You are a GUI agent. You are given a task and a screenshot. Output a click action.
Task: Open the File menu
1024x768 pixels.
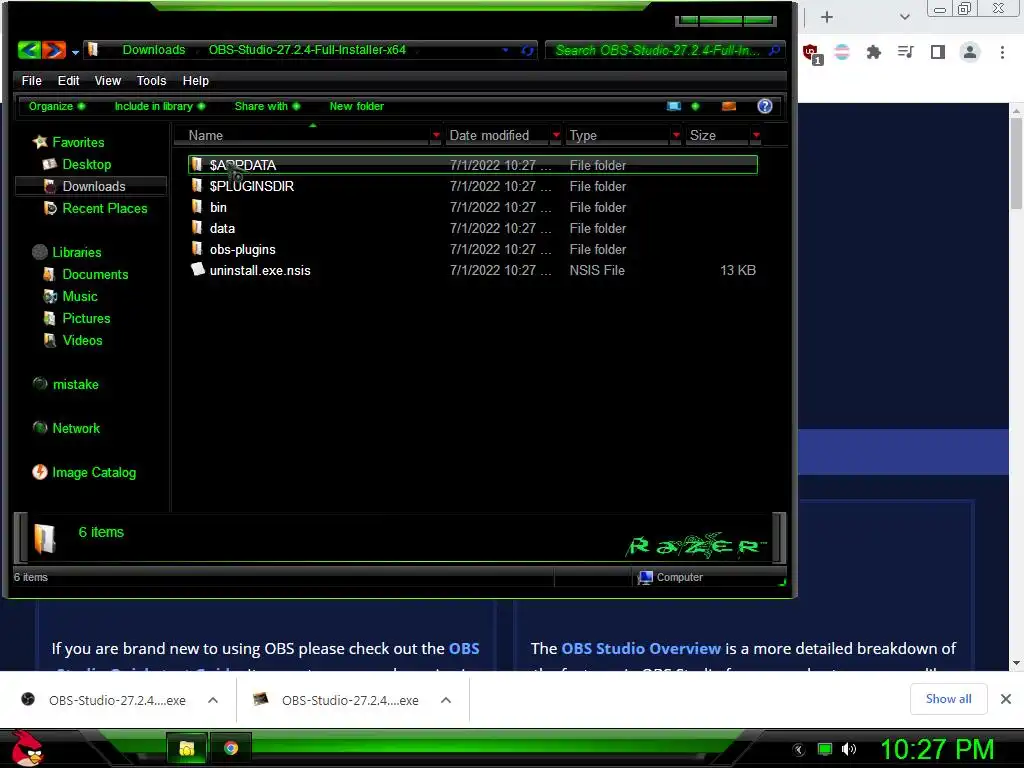(31, 80)
